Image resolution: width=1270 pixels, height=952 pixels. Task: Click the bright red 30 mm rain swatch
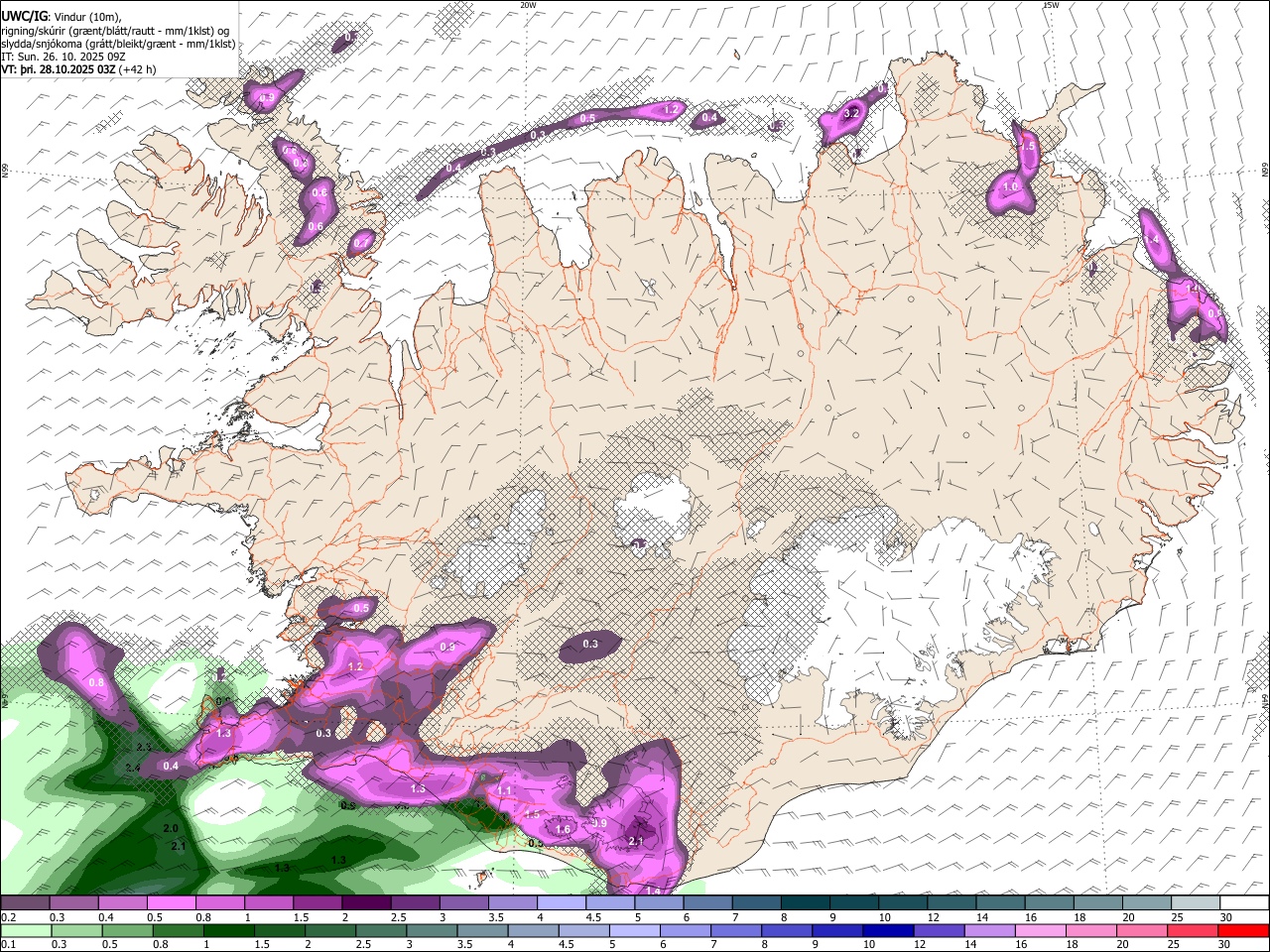[x=1245, y=930]
